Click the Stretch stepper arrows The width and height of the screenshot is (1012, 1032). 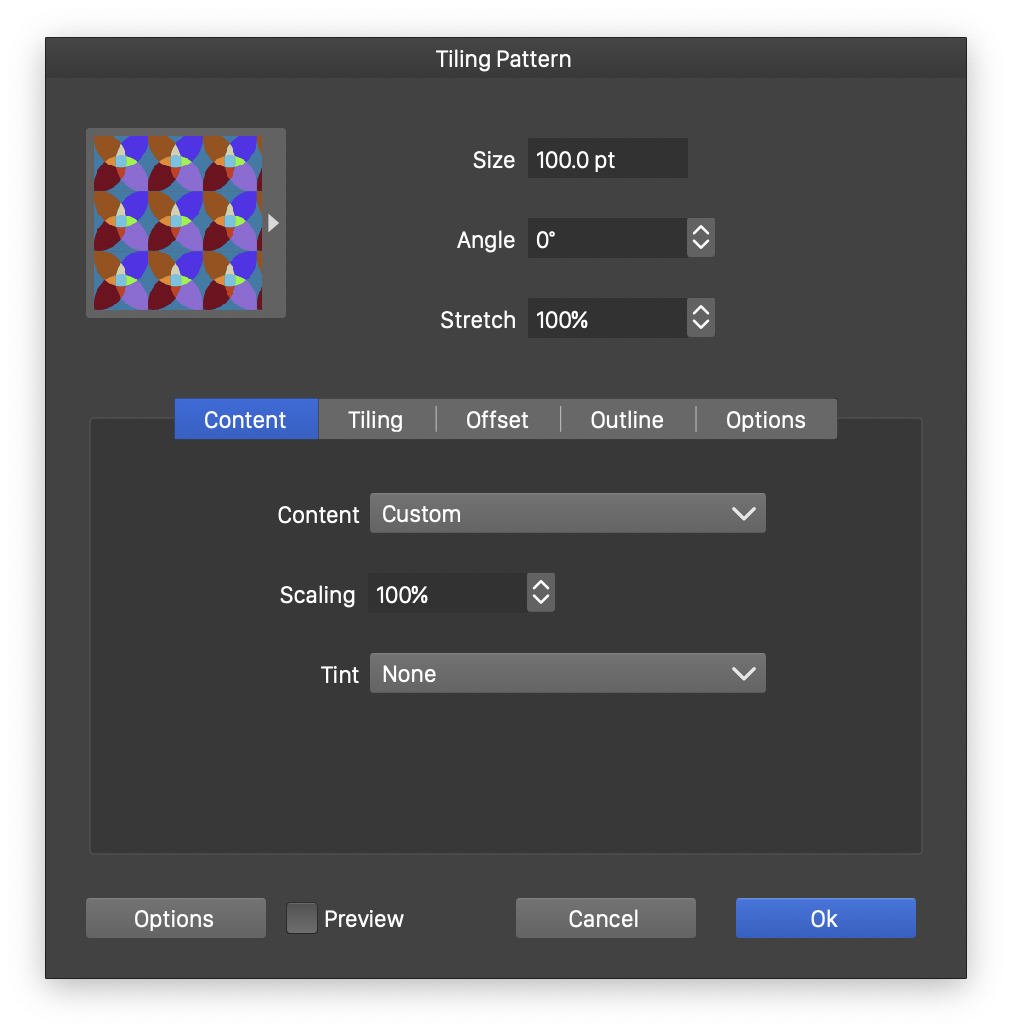tap(701, 319)
